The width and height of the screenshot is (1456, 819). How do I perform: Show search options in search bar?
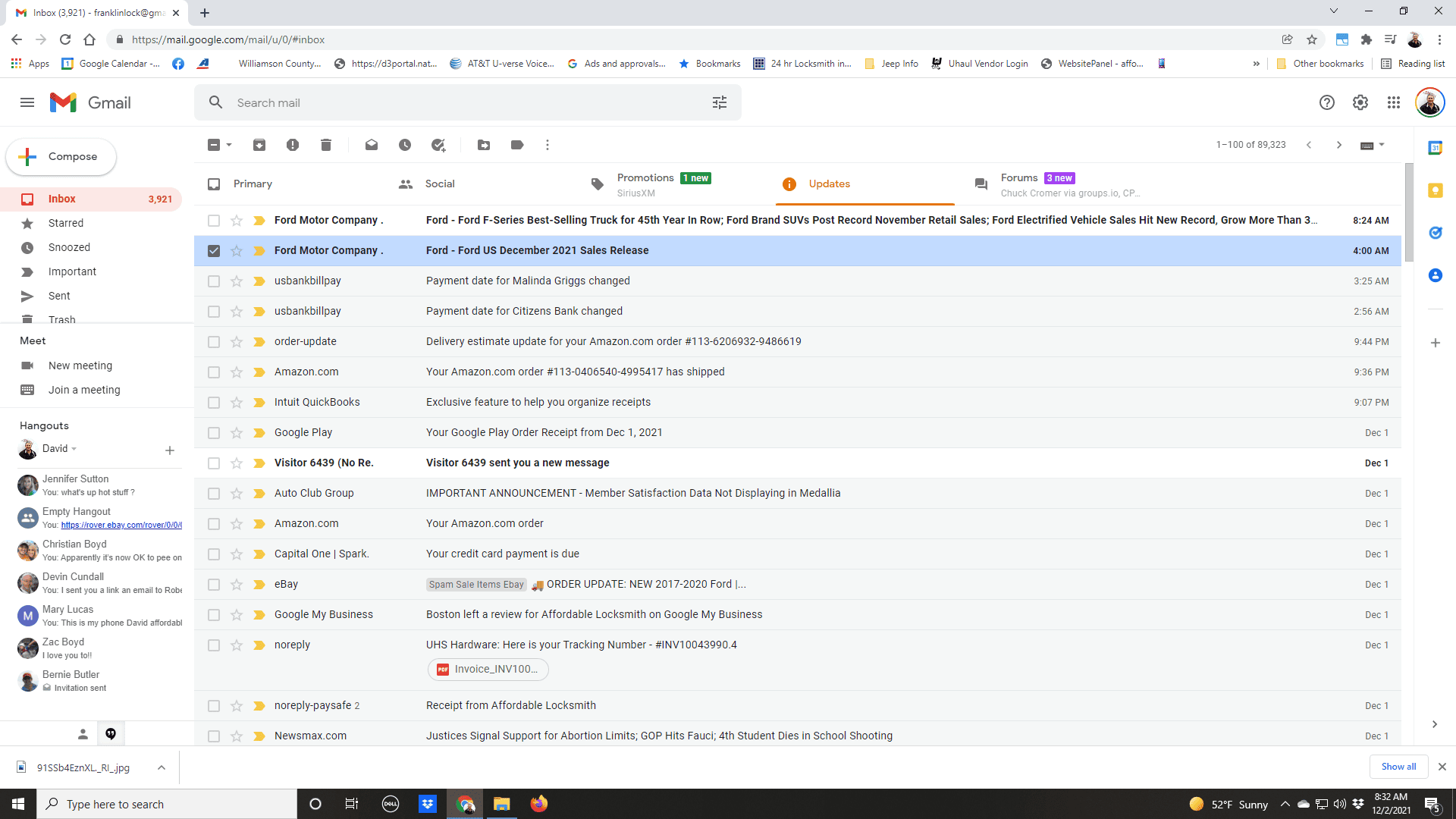click(x=720, y=102)
